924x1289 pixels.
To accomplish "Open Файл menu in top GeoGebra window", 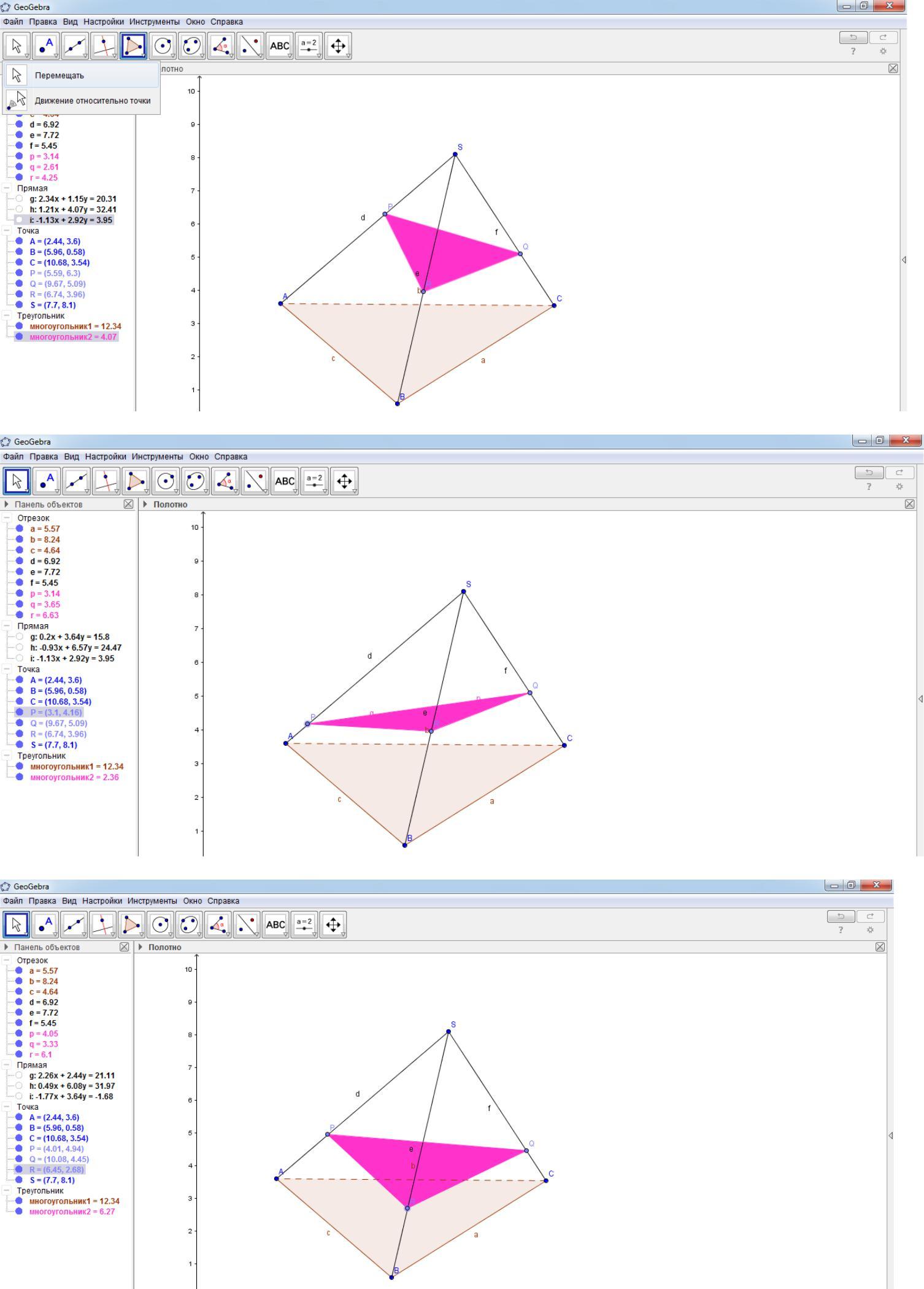I will tap(13, 21).
